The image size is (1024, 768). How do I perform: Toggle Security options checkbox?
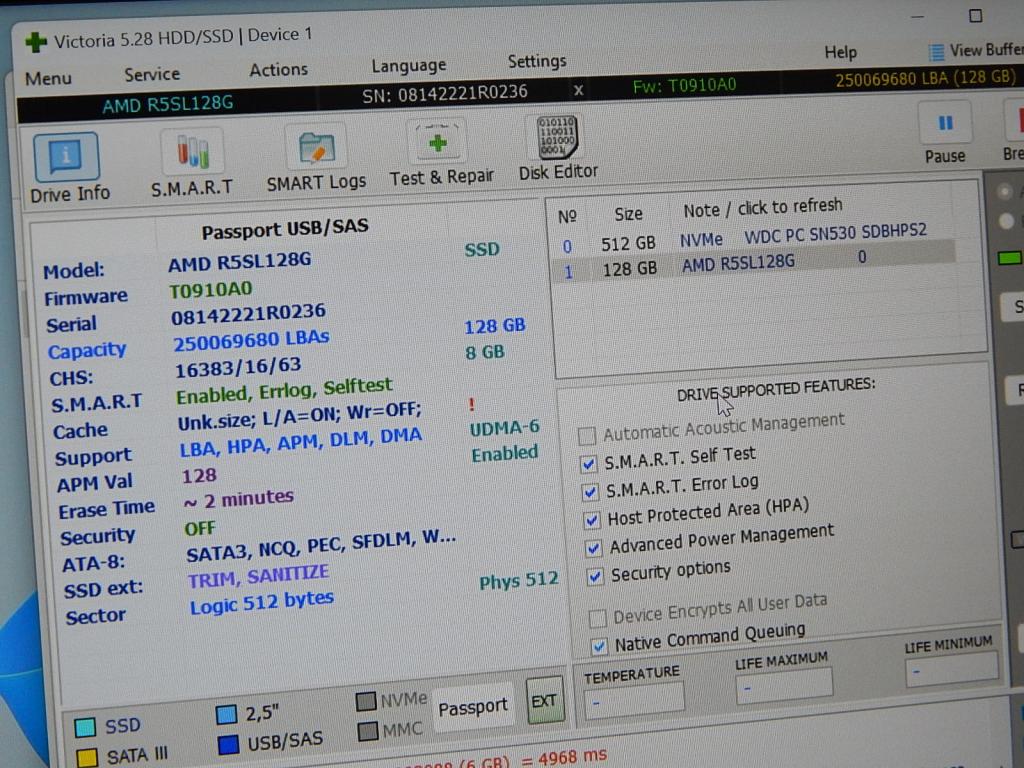[595, 577]
